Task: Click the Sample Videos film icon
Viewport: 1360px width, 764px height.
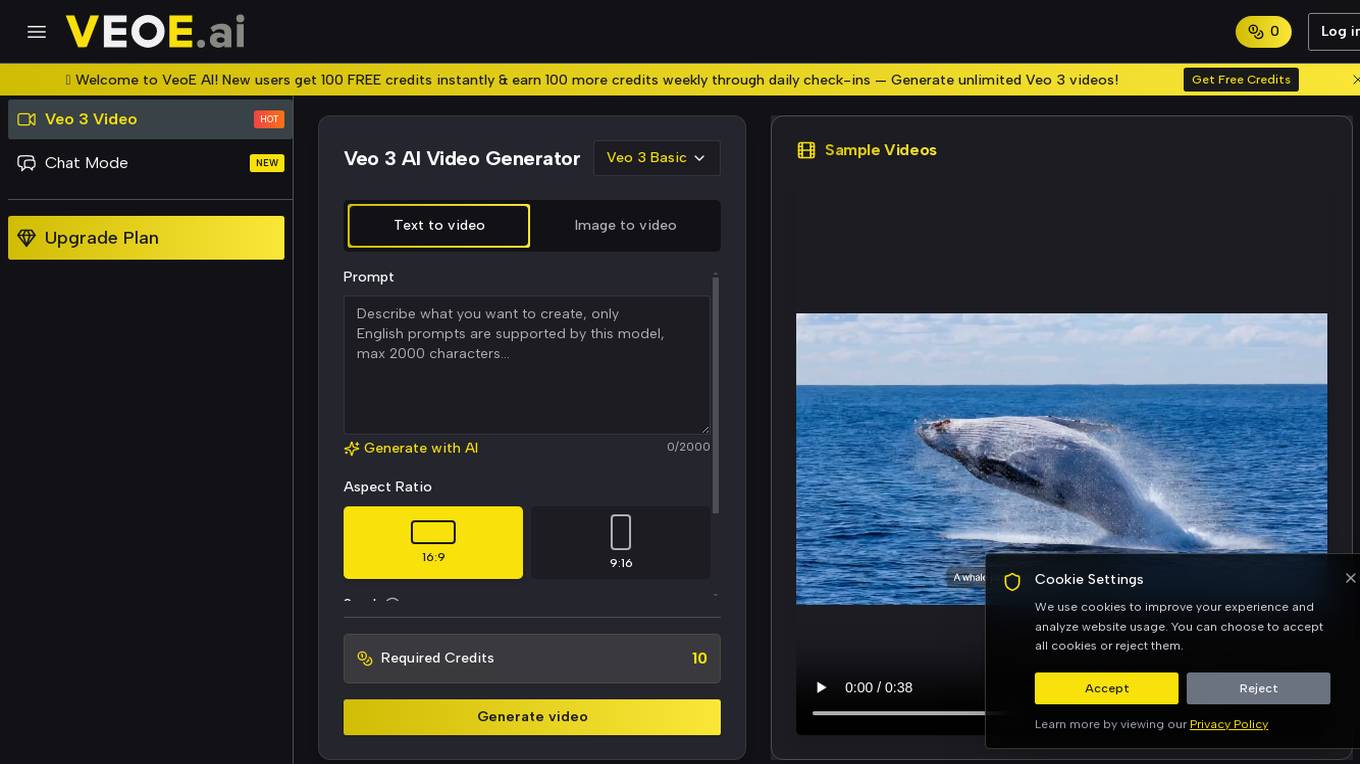Action: tap(806, 150)
